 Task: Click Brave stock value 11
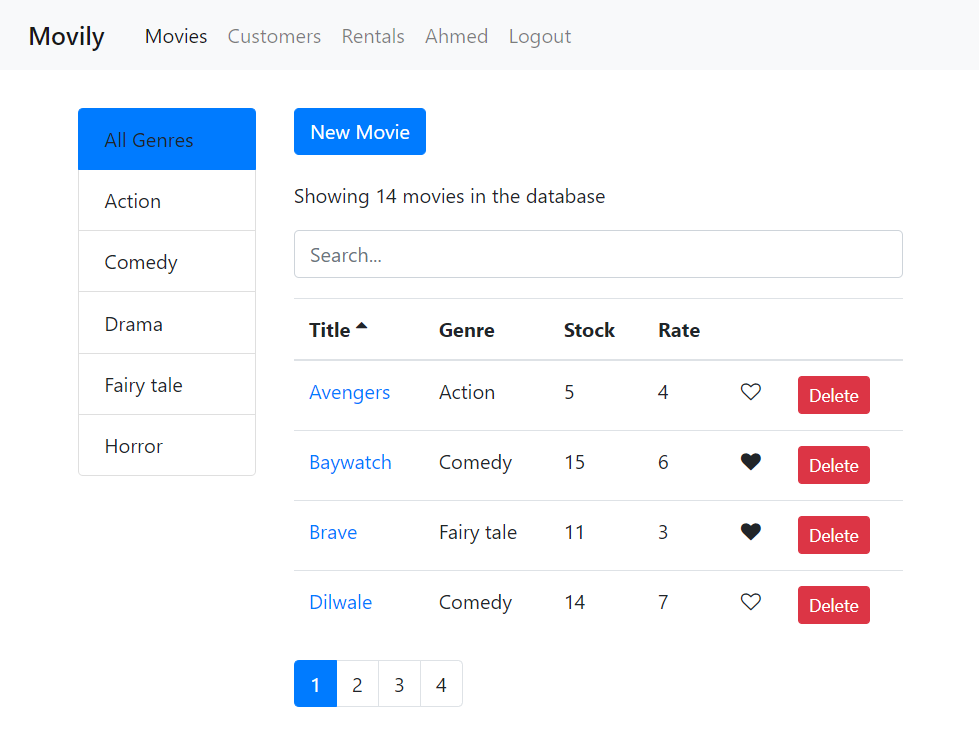(x=574, y=532)
